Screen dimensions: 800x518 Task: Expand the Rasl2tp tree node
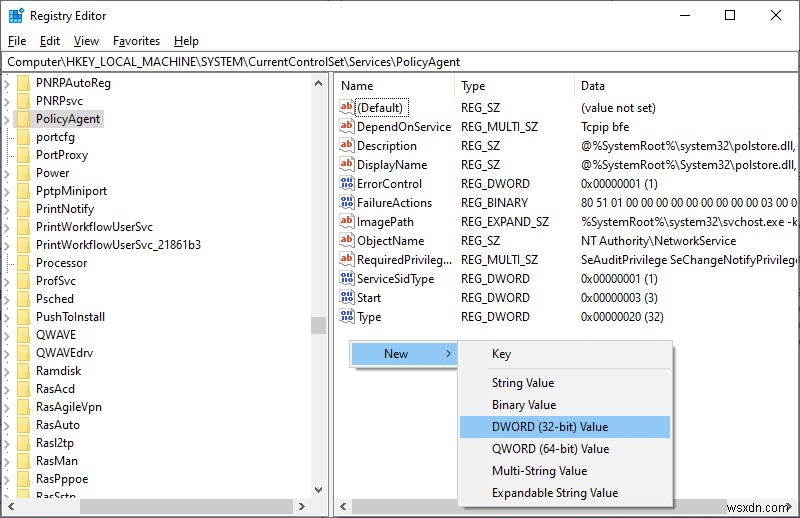tap(7, 443)
